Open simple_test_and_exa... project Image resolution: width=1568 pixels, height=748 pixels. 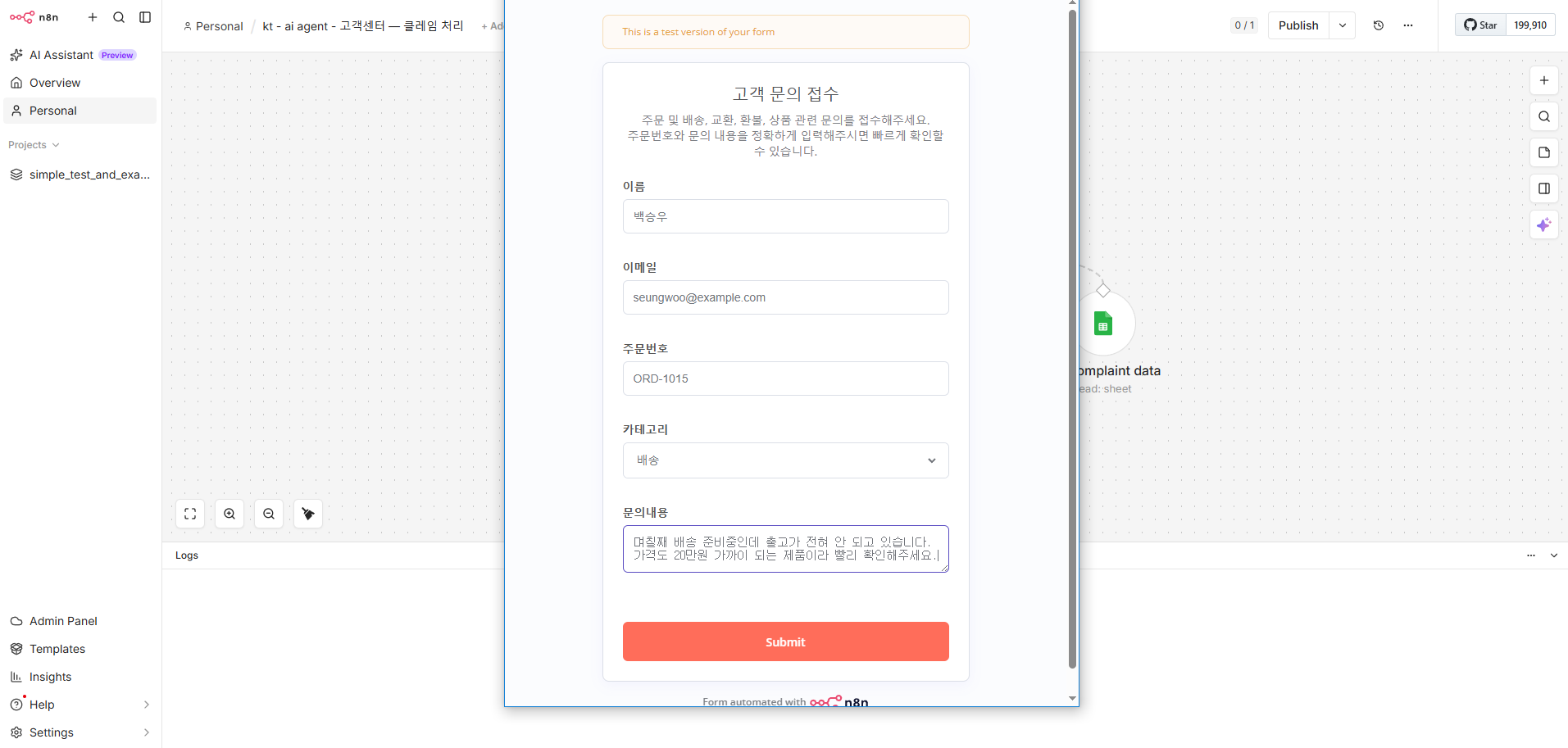tap(80, 175)
